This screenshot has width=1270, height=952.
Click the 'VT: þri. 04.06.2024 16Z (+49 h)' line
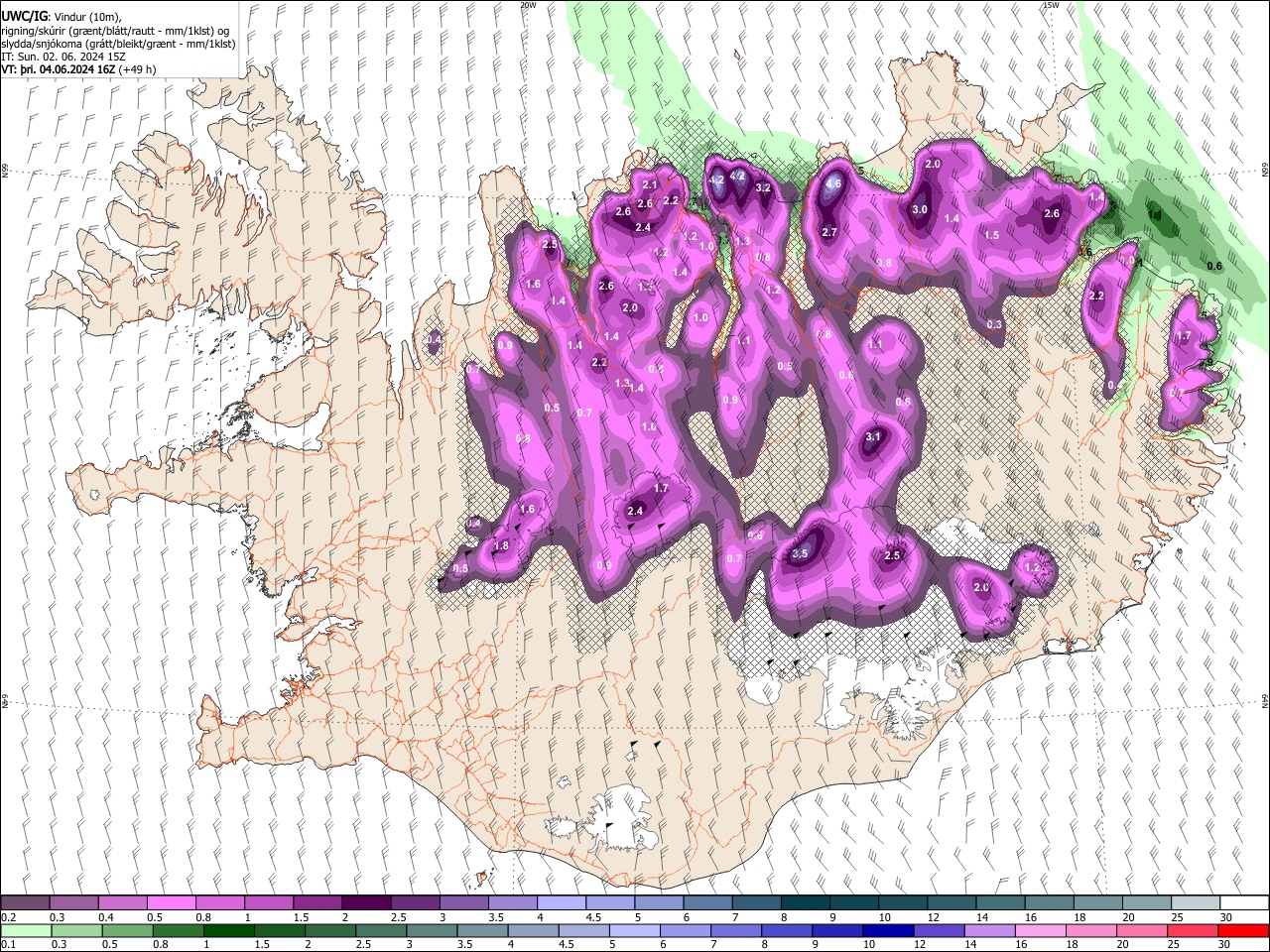tap(79, 69)
